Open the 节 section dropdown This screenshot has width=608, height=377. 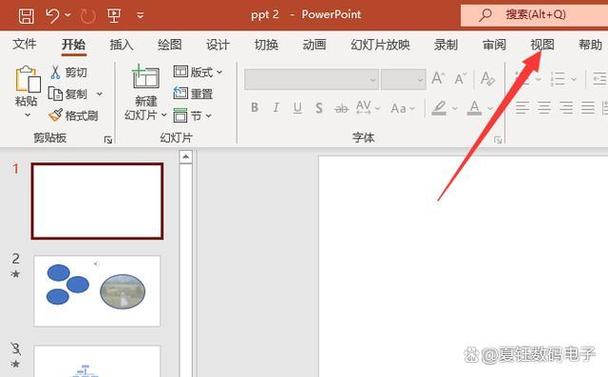[x=192, y=115]
